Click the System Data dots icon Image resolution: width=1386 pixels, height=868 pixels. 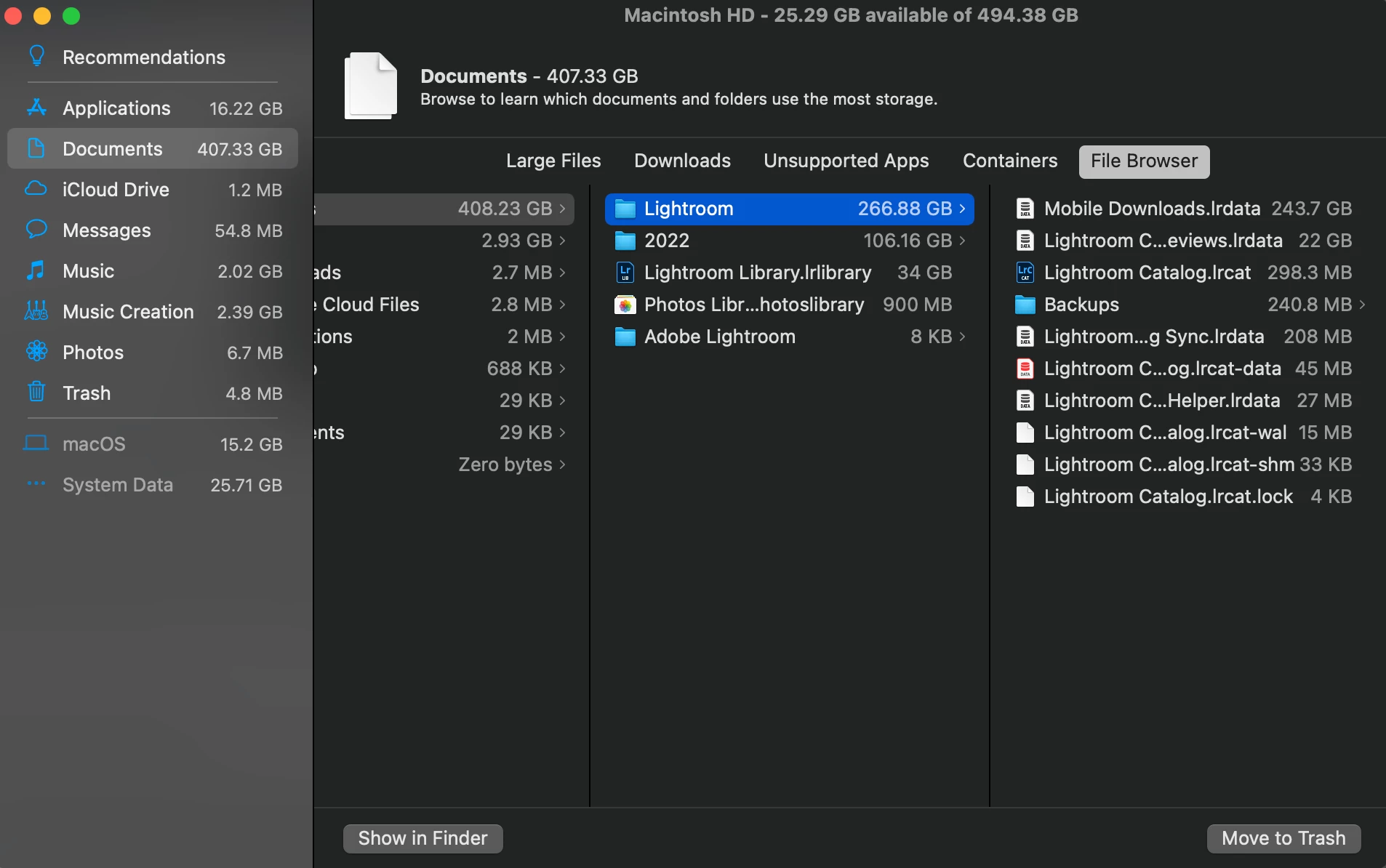[36, 484]
